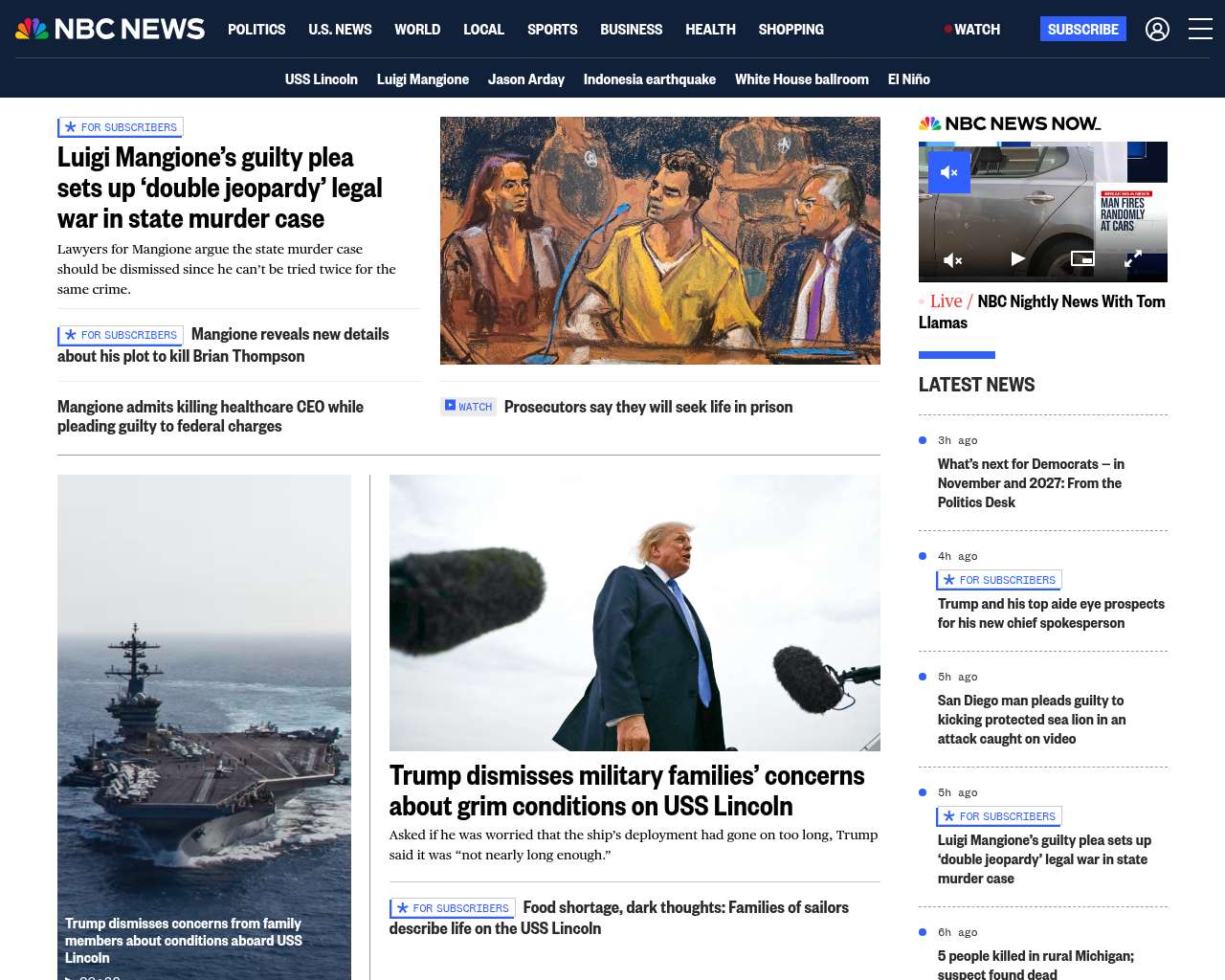Click the NBC News peacock logo
1225x980 pixels.
(x=110, y=29)
